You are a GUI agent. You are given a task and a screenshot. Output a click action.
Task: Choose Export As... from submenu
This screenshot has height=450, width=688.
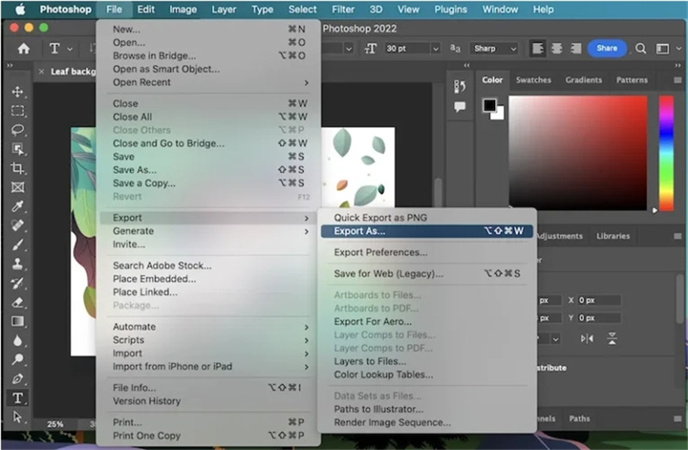(x=359, y=231)
